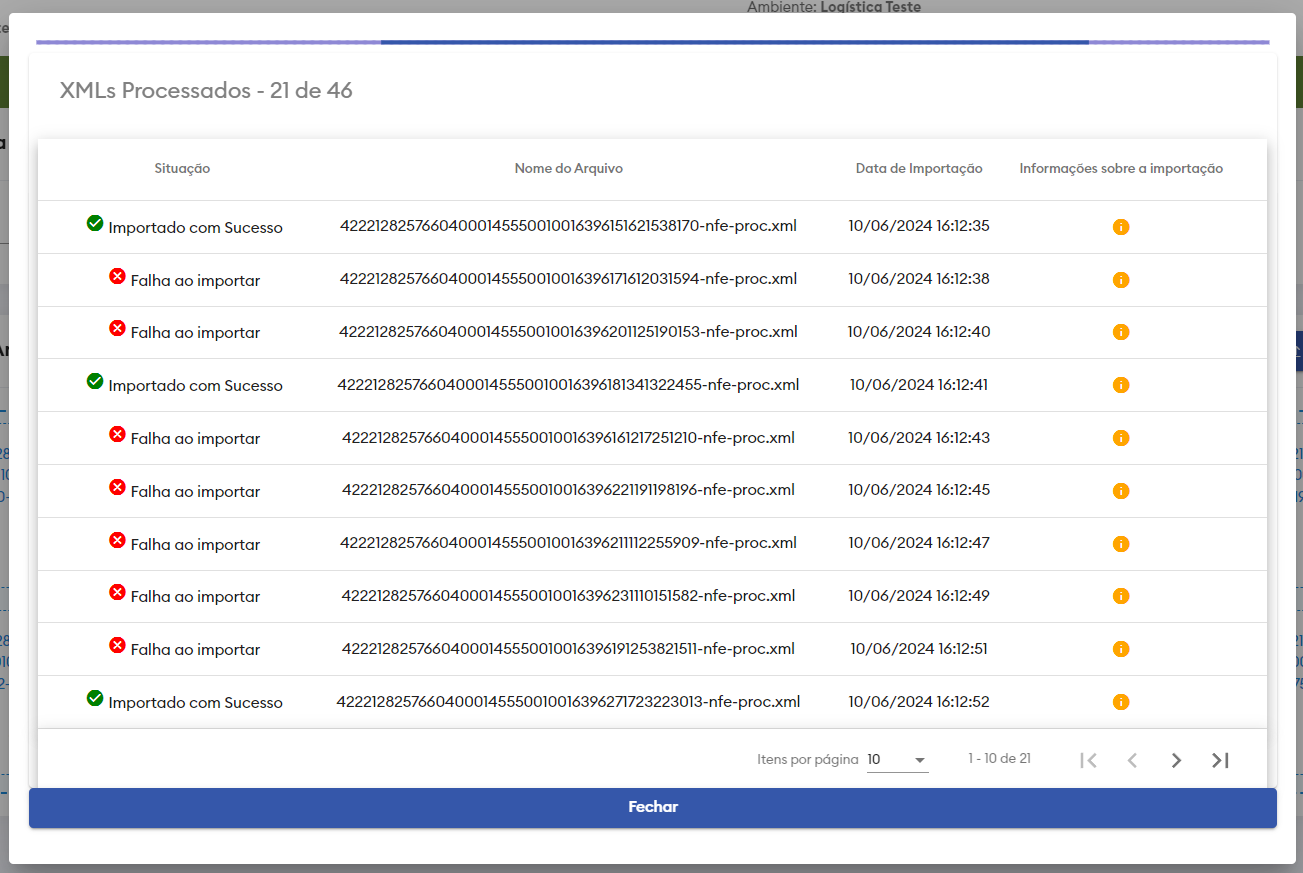Click info icon on the 16:12:52 row
Image resolution: width=1303 pixels, height=873 pixels.
[x=1121, y=702]
